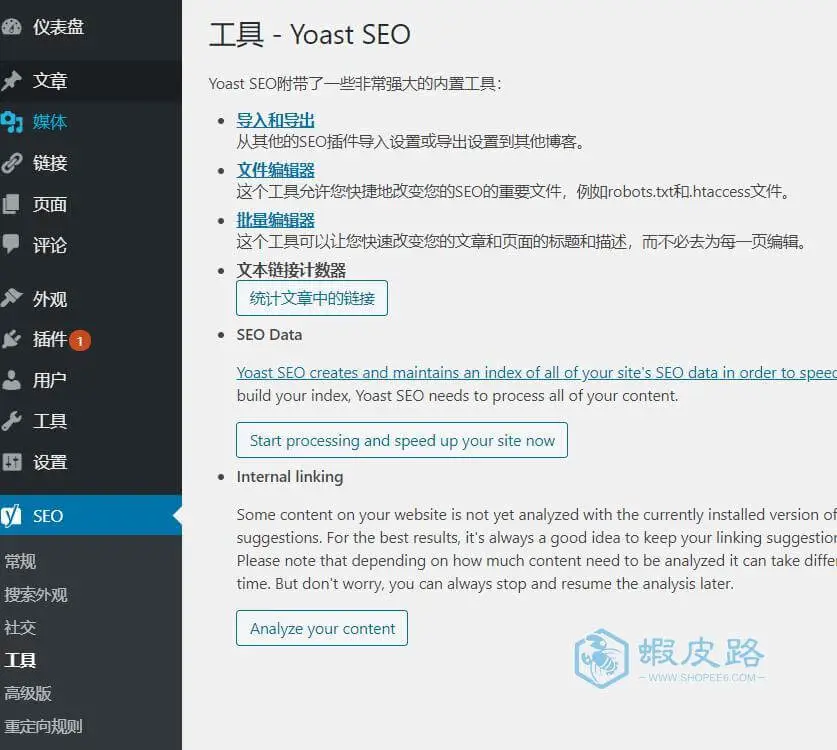Click the settings sliders icon beside 设置
This screenshot has height=750, width=837.
[x=11, y=462]
